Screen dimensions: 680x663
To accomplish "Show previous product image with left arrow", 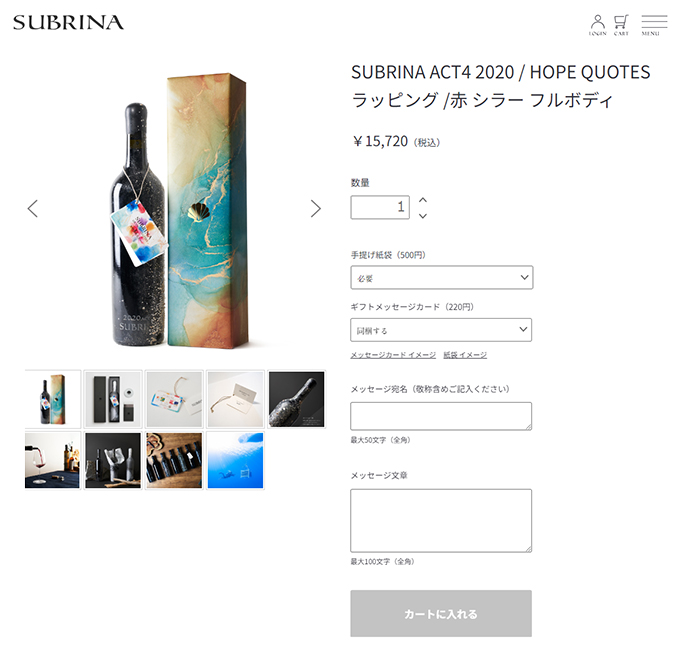I will point(33,209).
